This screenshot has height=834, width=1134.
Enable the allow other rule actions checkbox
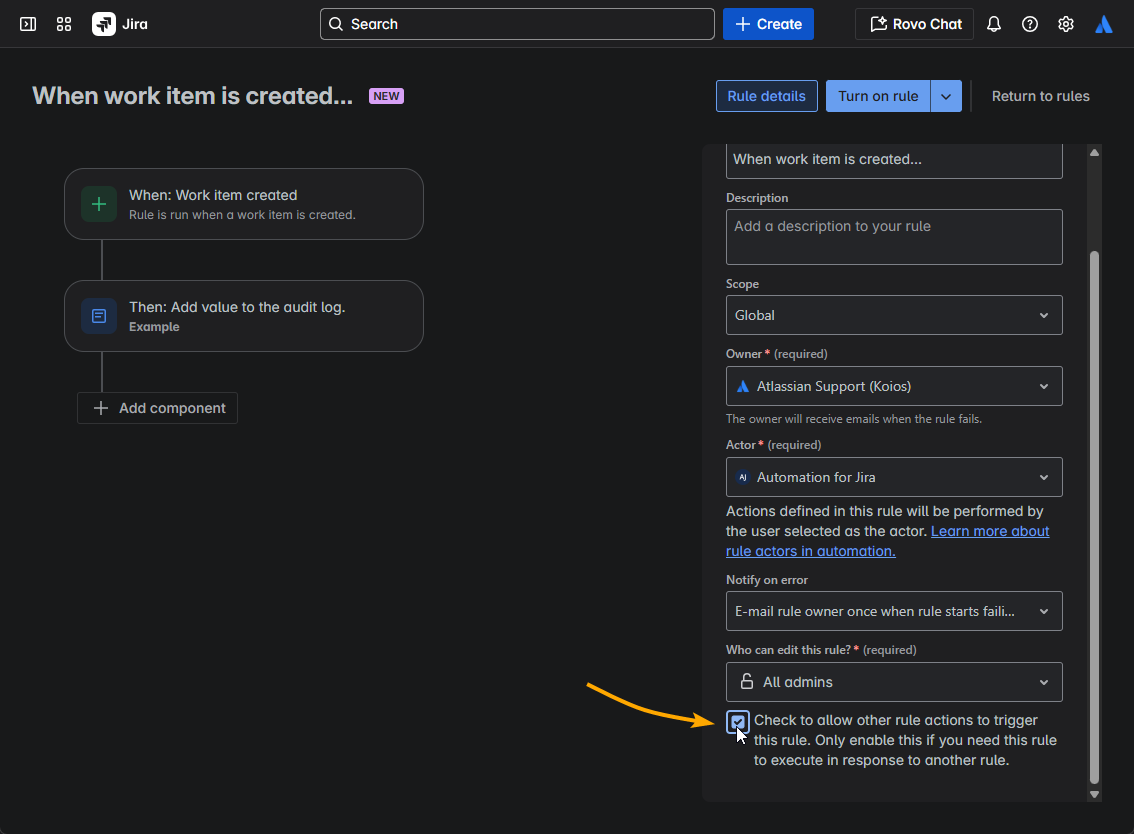[x=737, y=721]
